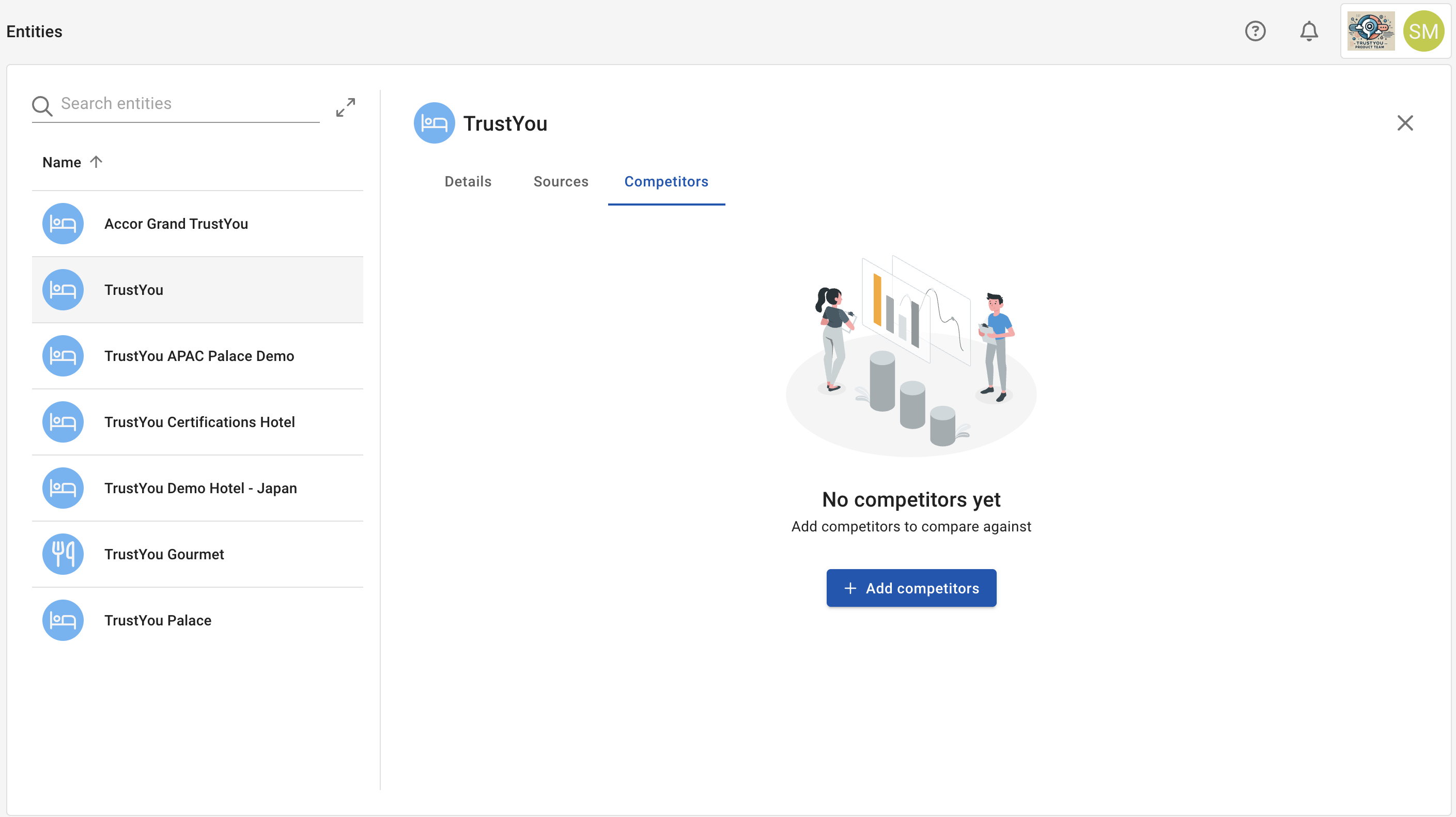
Task: Open the help question mark icon
Action: click(1255, 31)
